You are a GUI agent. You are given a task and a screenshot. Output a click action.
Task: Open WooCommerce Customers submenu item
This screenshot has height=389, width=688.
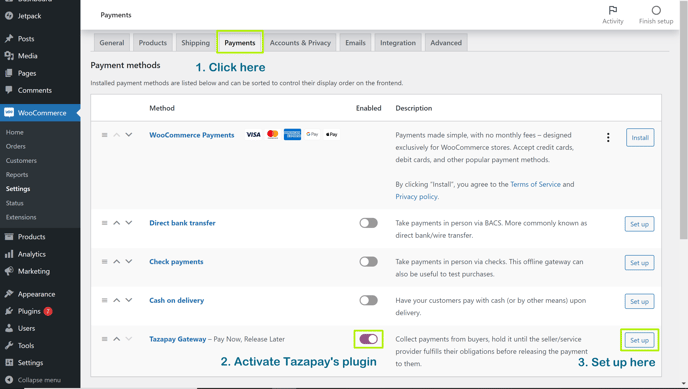coord(21,161)
